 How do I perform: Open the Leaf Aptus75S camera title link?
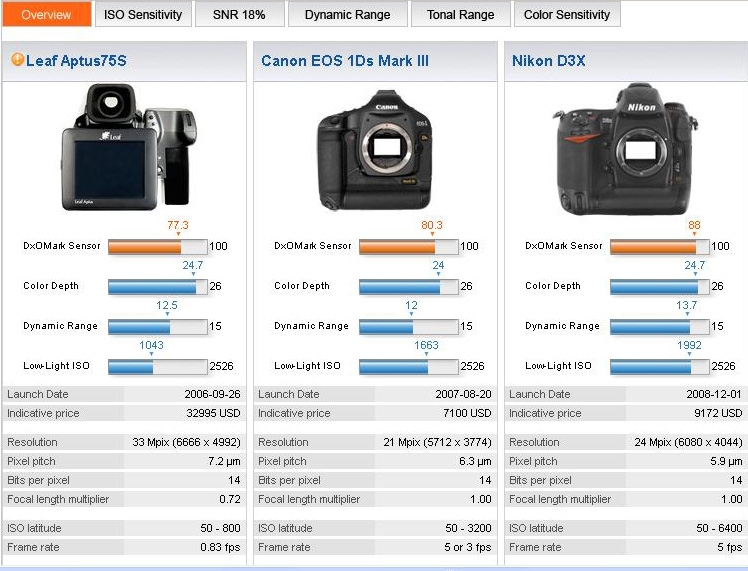point(76,61)
